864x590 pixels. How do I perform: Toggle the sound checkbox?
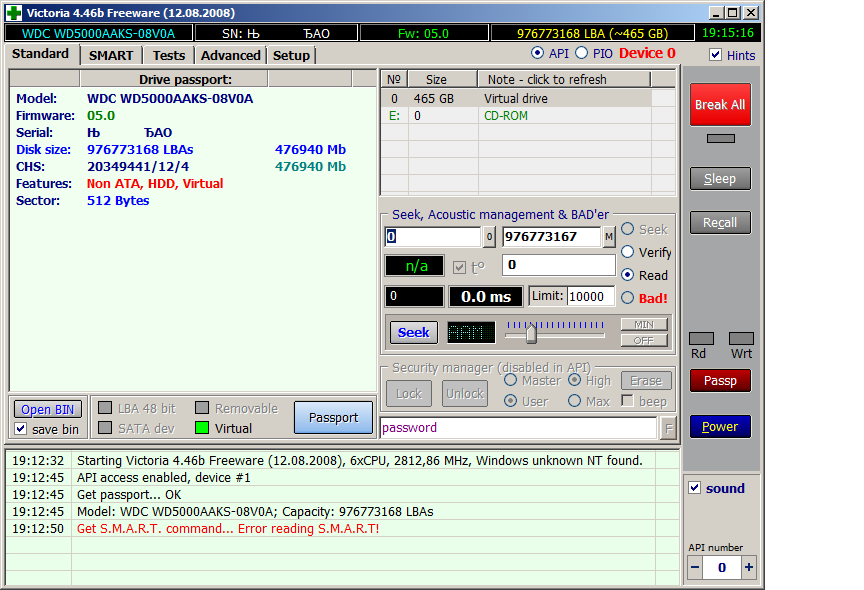(x=695, y=488)
